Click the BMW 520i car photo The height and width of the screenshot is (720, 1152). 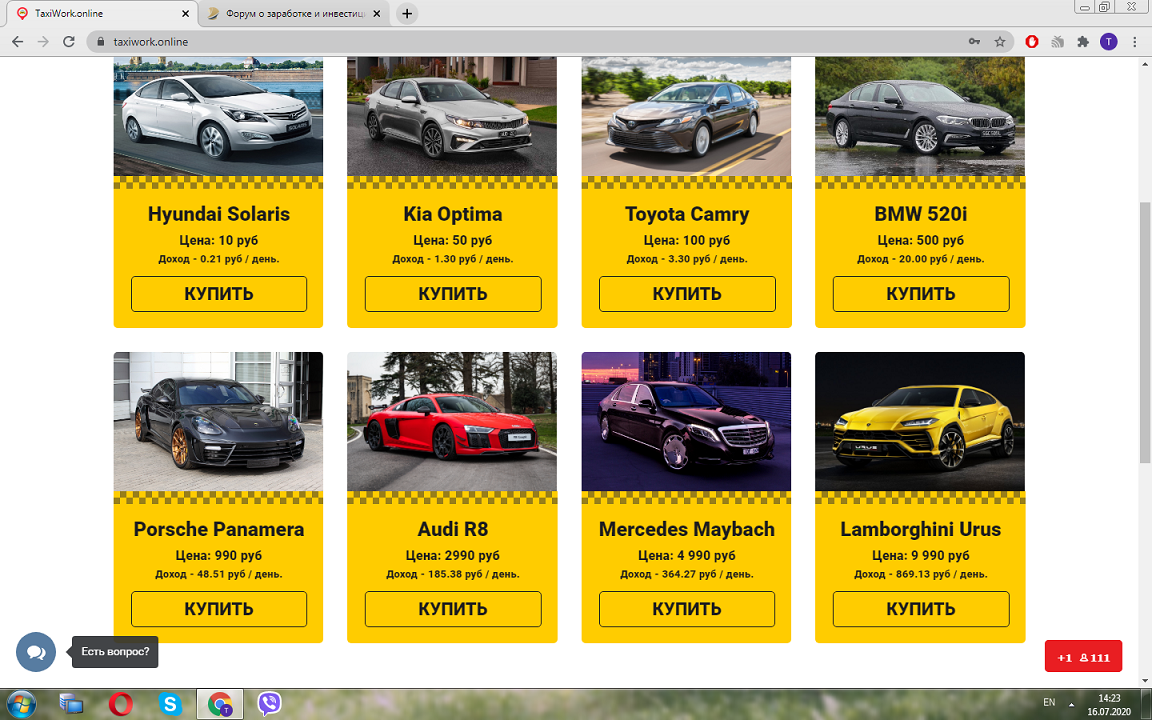click(x=920, y=116)
